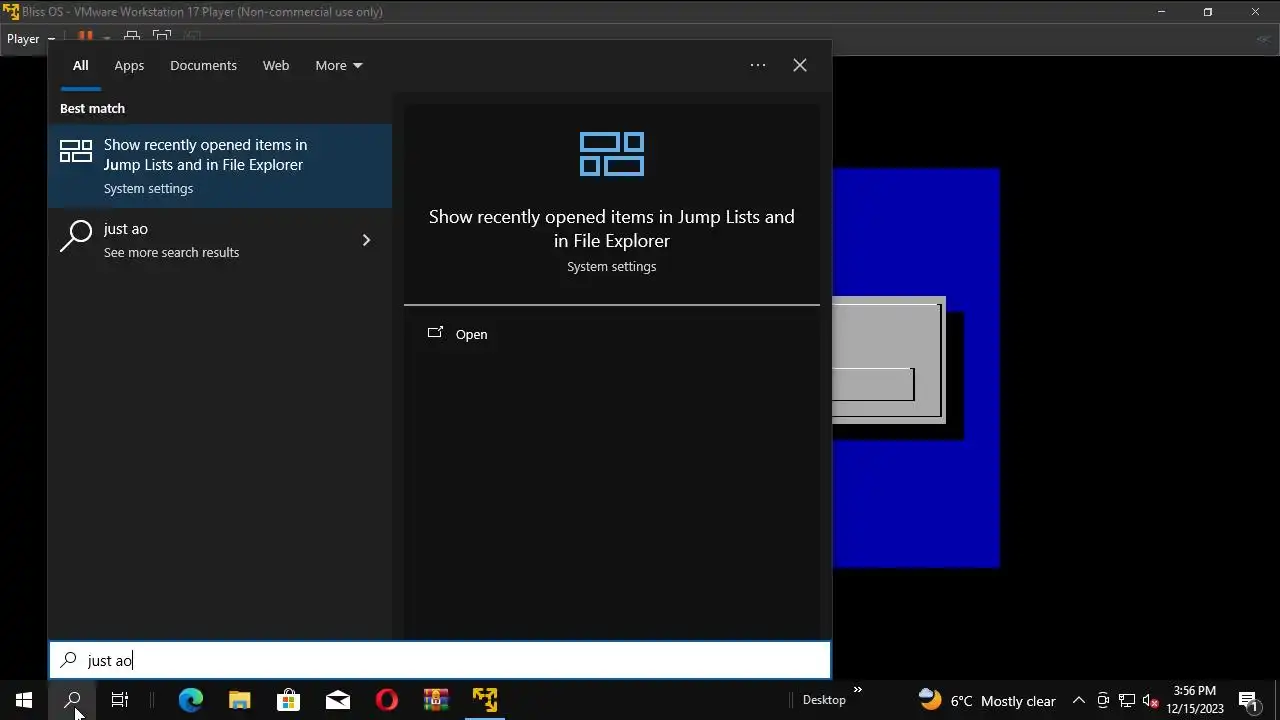Open the Player menu in VMware
This screenshot has height=720, width=1280.
[29, 39]
